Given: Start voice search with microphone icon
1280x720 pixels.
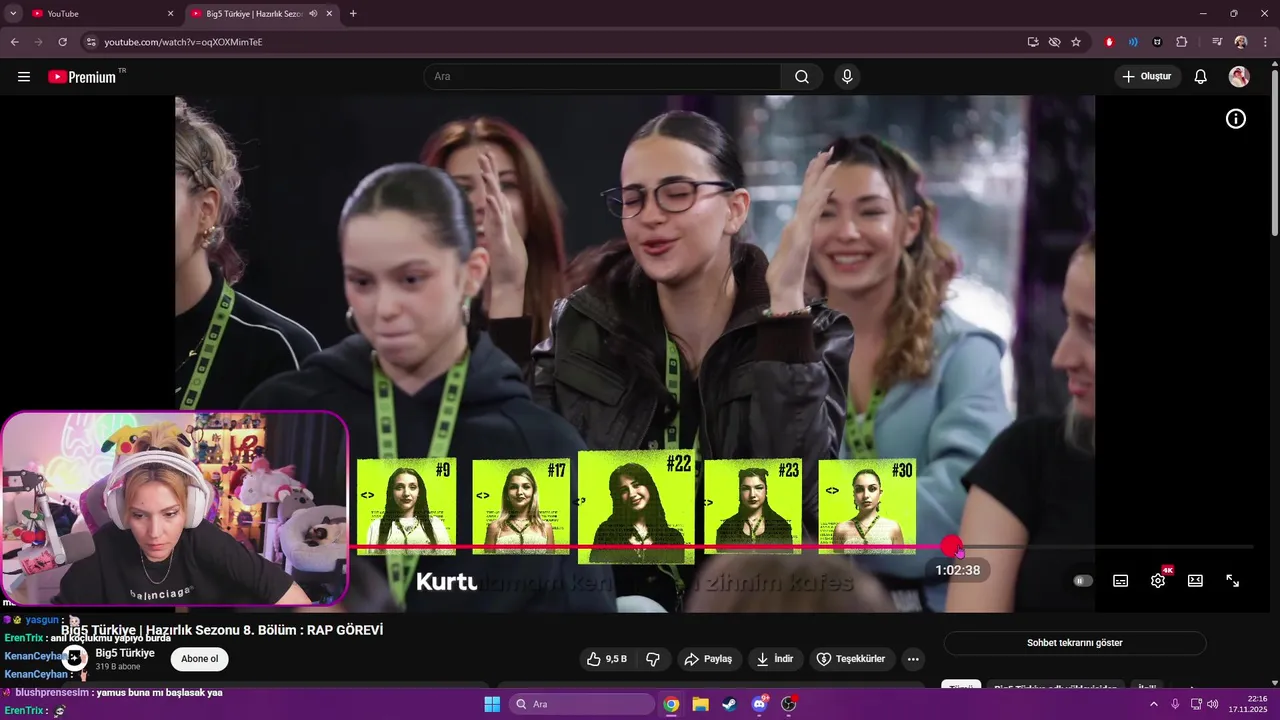Looking at the screenshot, I should (x=847, y=77).
